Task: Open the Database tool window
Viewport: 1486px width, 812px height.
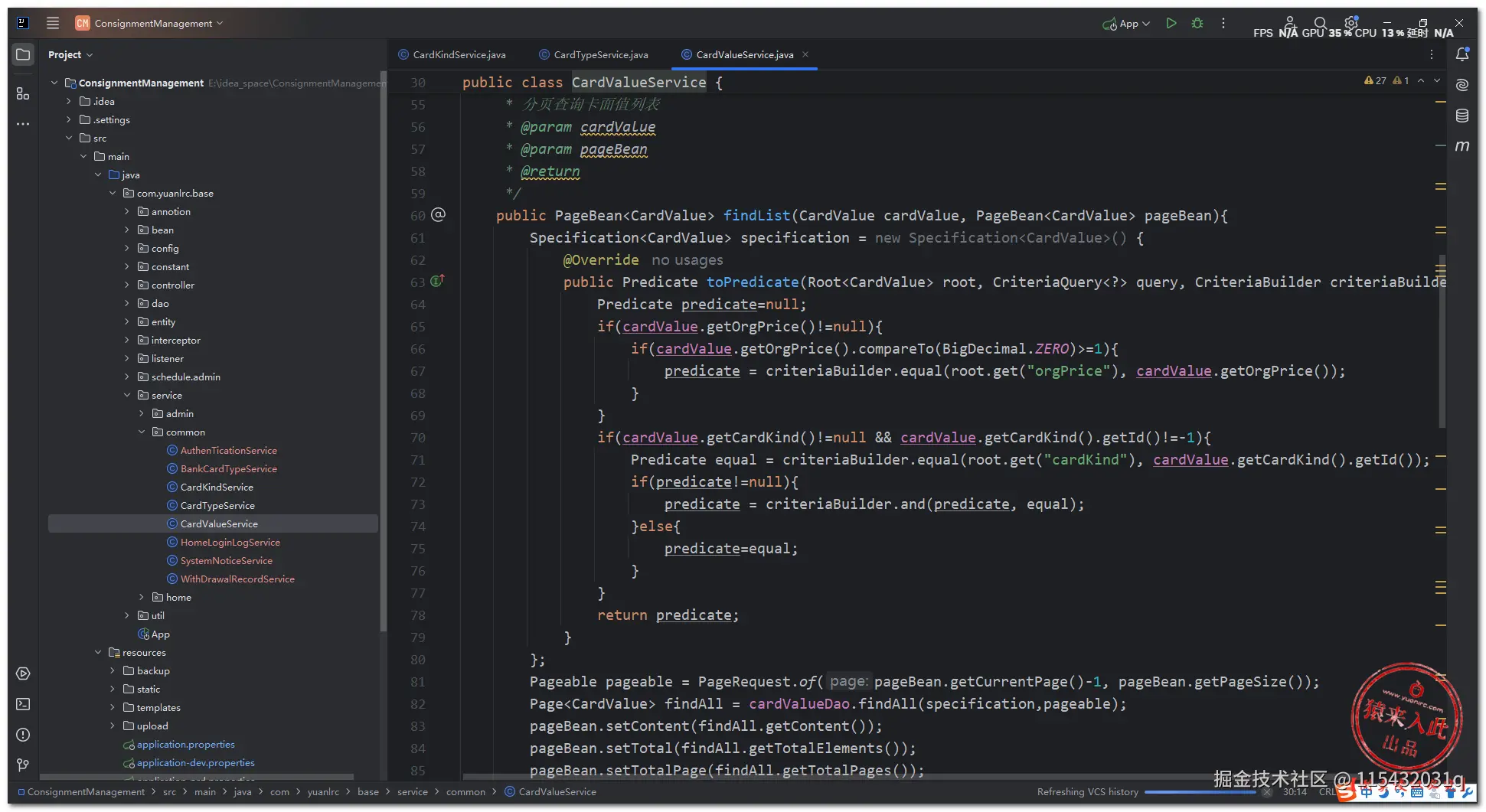Action: tap(1462, 116)
